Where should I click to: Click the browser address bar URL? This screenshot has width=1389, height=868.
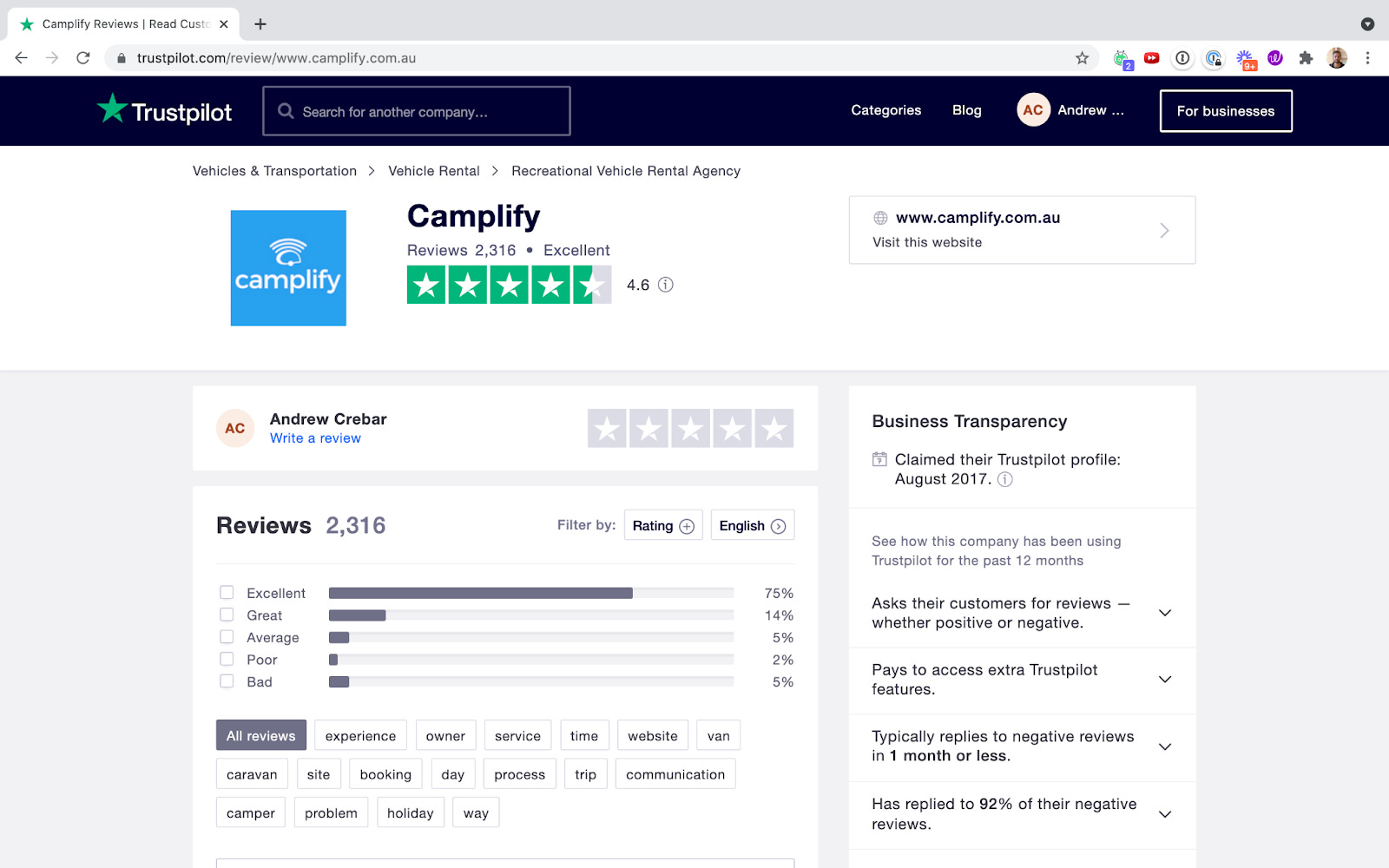276,58
